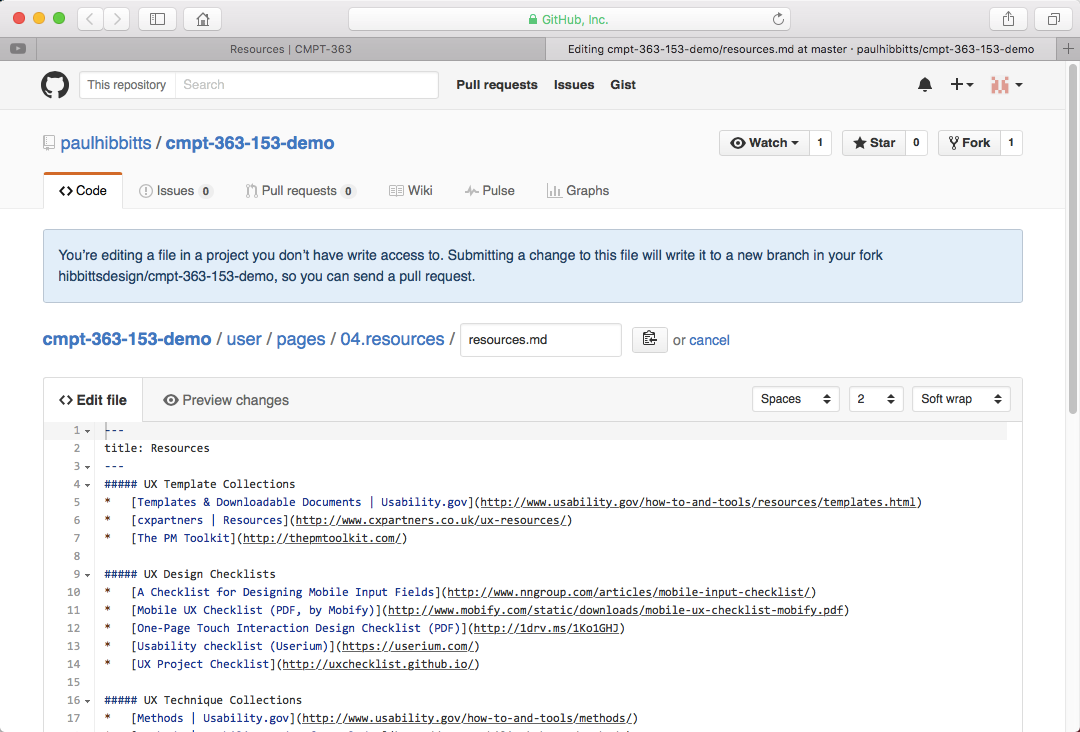Fork the repository
Viewport: 1080px width, 732px height.
tap(969, 143)
